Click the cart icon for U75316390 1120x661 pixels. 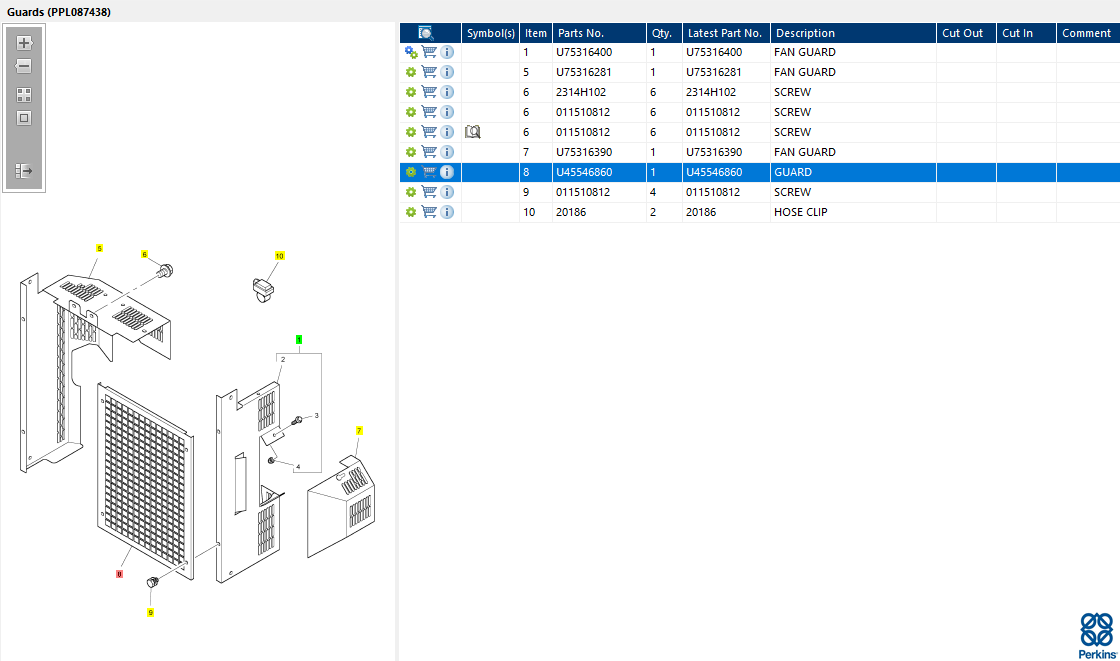tap(429, 152)
